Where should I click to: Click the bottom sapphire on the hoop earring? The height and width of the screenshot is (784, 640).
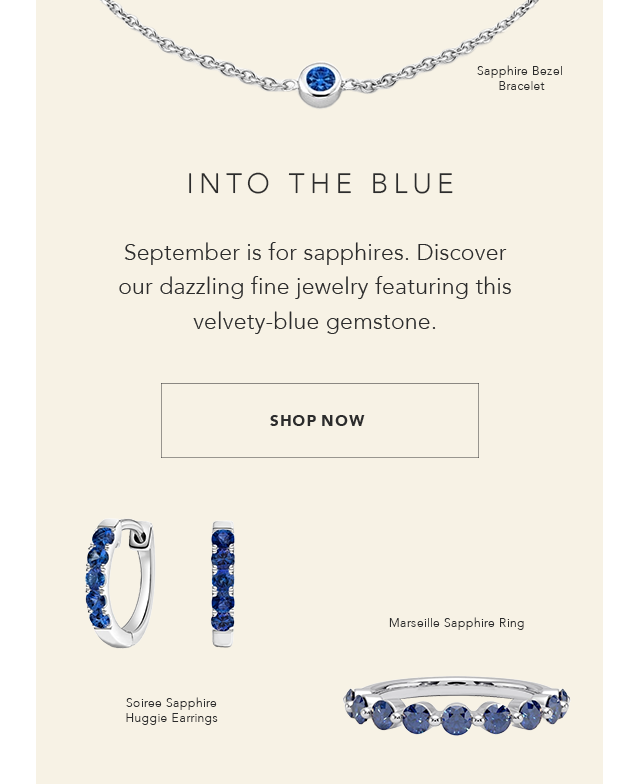click(x=100, y=619)
